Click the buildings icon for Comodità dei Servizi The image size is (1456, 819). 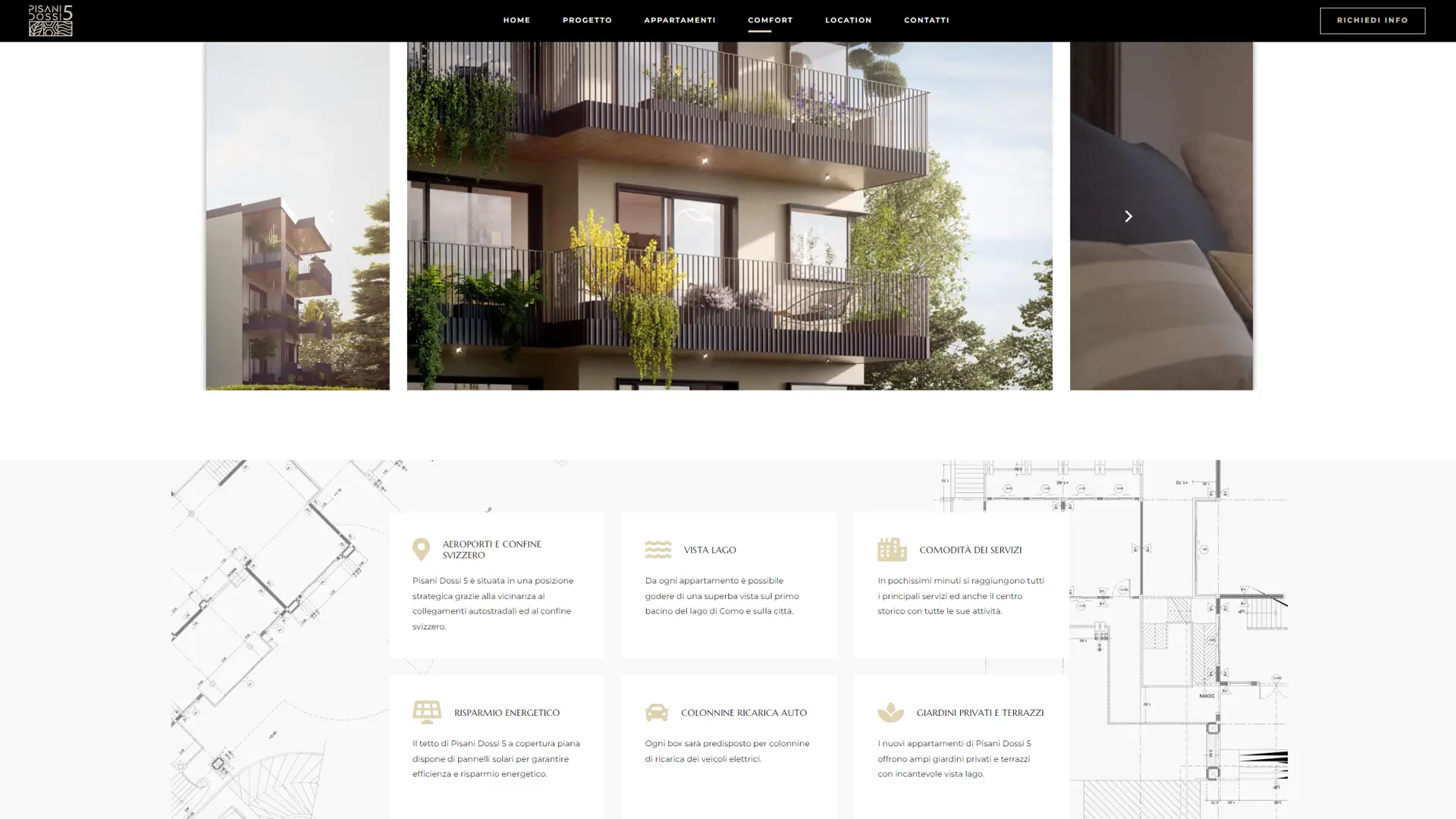click(892, 549)
